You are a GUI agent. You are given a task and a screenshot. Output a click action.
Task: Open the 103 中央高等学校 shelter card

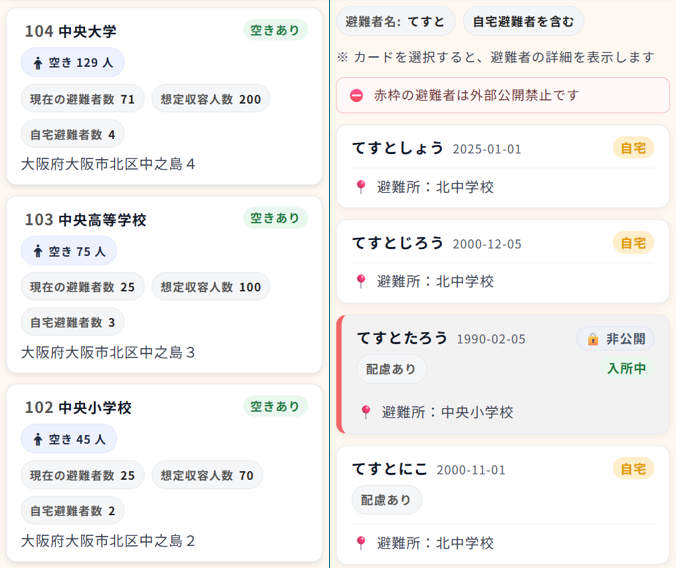pos(164,285)
